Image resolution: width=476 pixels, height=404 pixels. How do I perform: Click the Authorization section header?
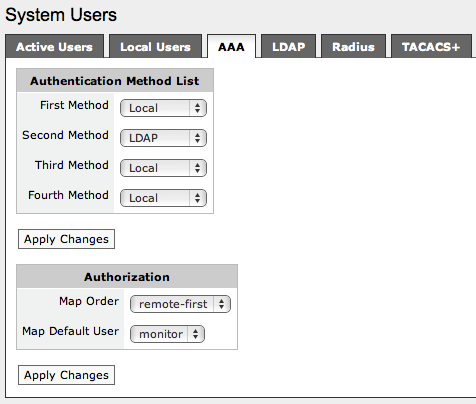point(127,277)
